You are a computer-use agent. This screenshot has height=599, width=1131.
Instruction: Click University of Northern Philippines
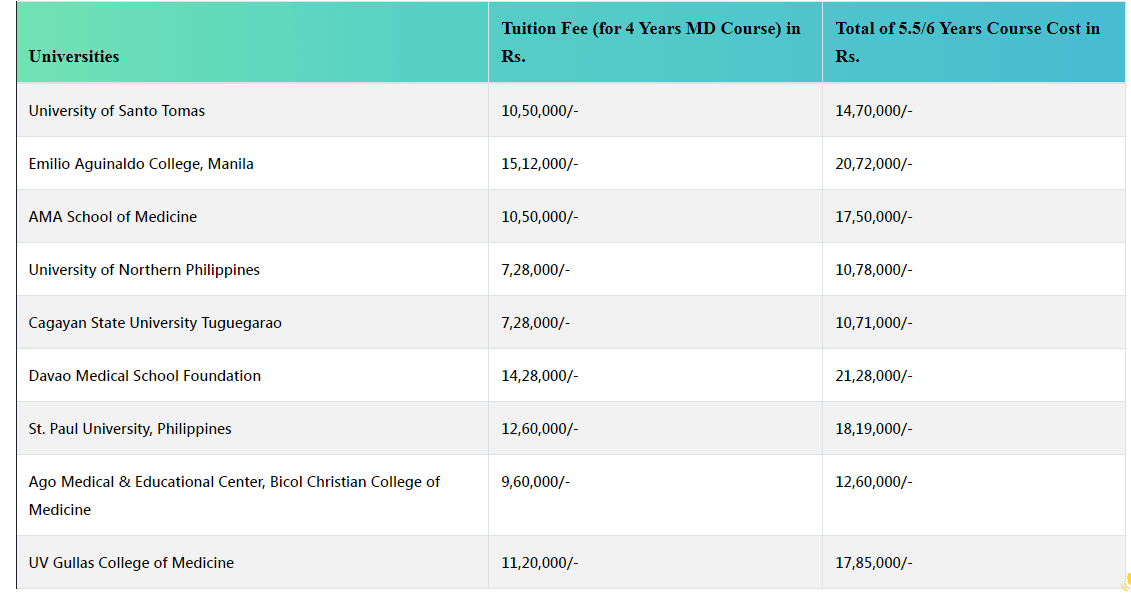click(x=144, y=270)
